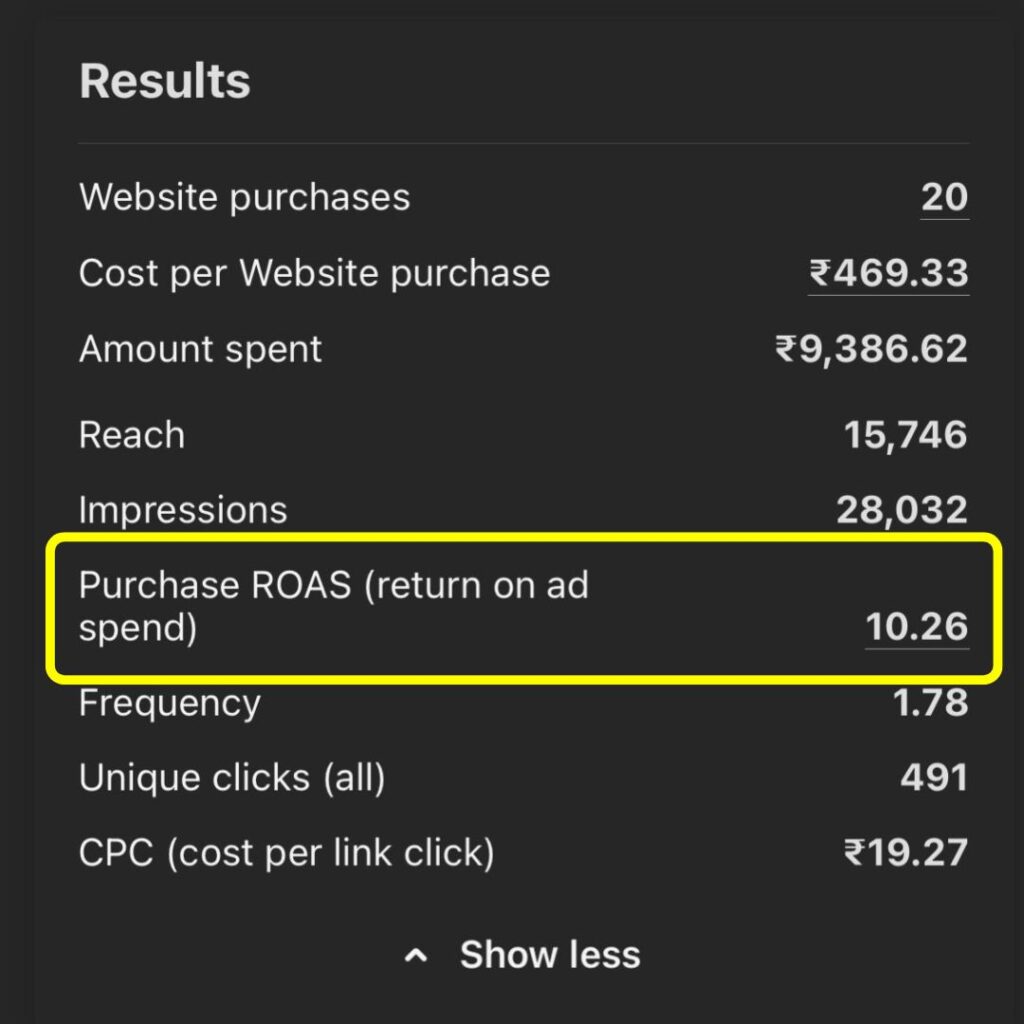Collapse the results with Show less
This screenshot has height=1024, width=1024.
point(549,955)
